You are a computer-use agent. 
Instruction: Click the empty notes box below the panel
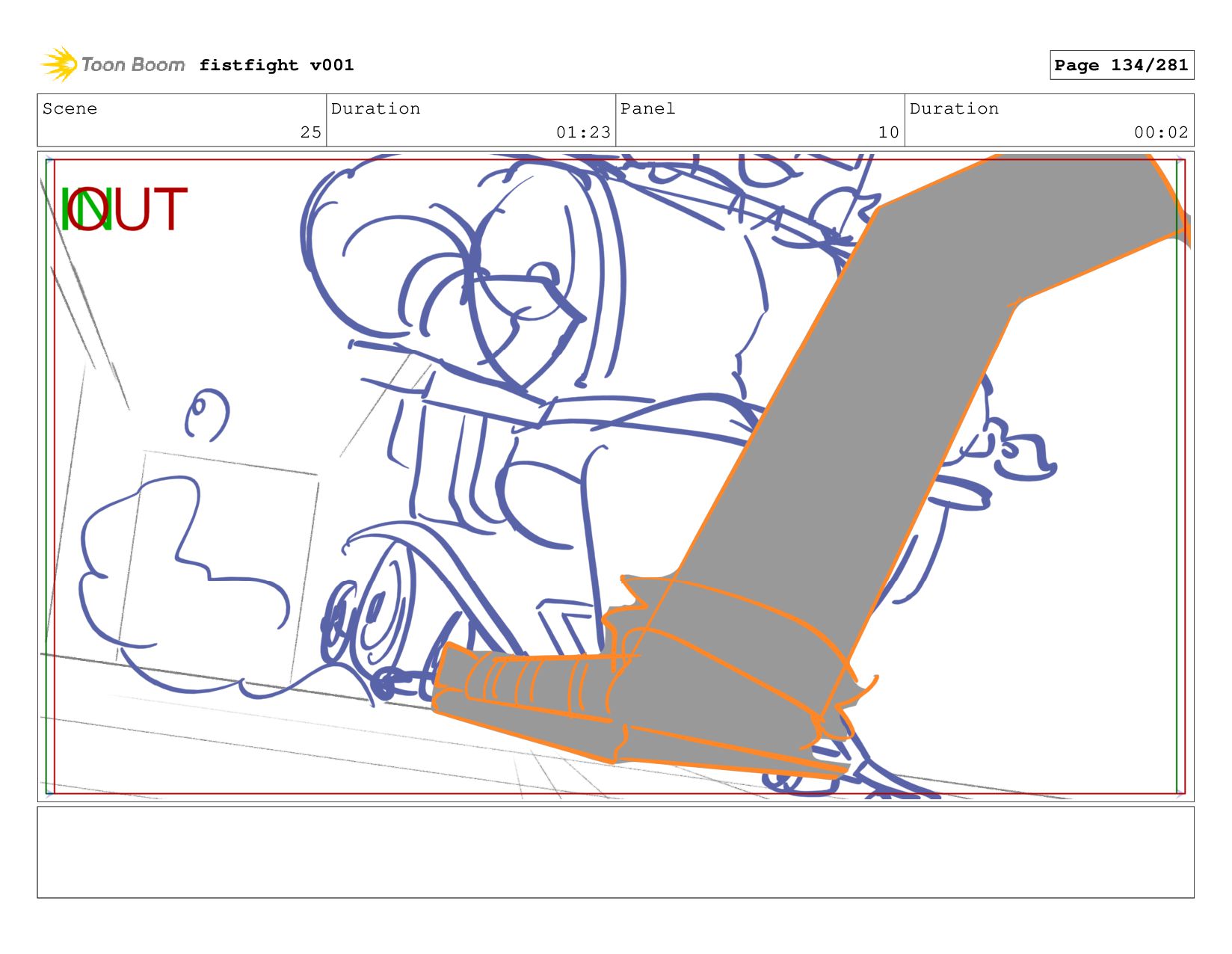615,852
